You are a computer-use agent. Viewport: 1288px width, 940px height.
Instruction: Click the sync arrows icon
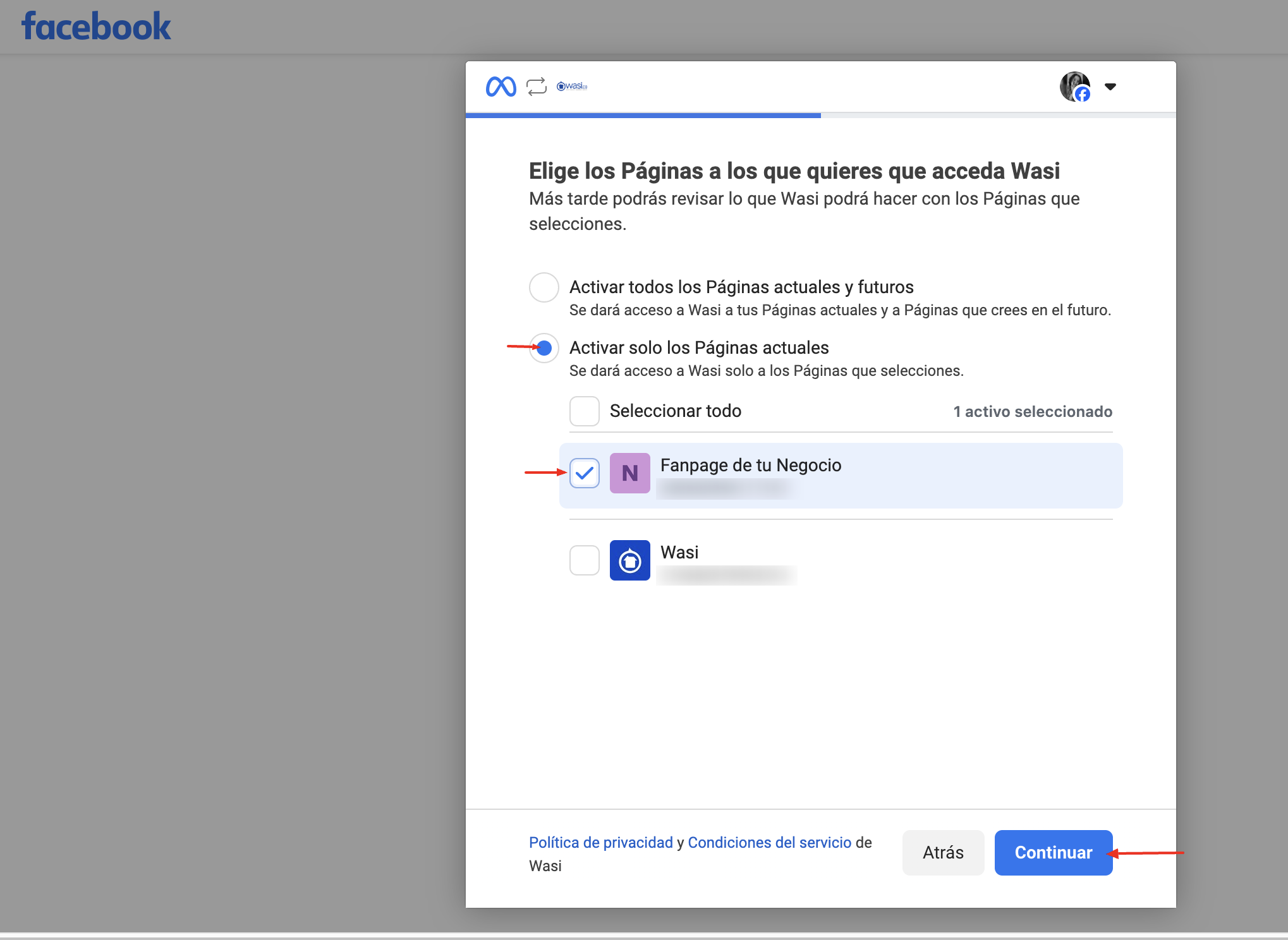(x=536, y=87)
